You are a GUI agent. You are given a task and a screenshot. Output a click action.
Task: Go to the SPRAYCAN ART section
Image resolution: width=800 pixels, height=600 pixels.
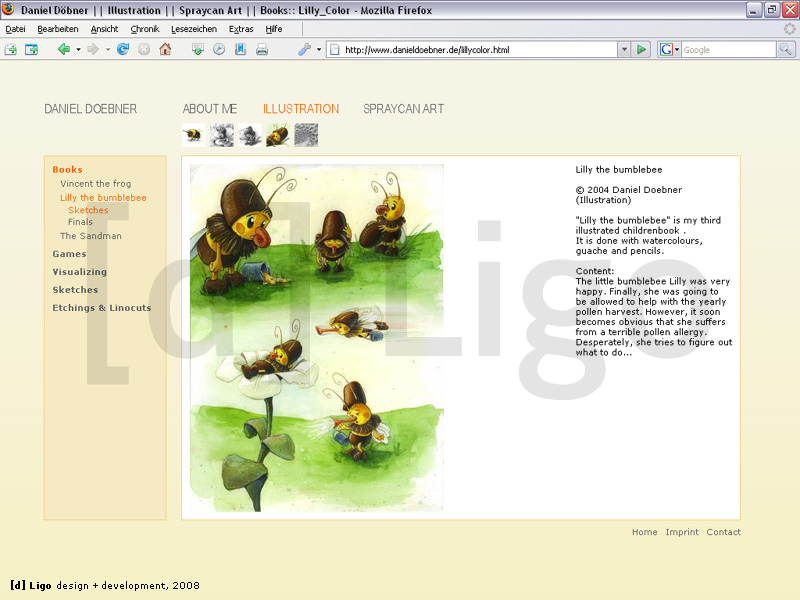point(404,109)
